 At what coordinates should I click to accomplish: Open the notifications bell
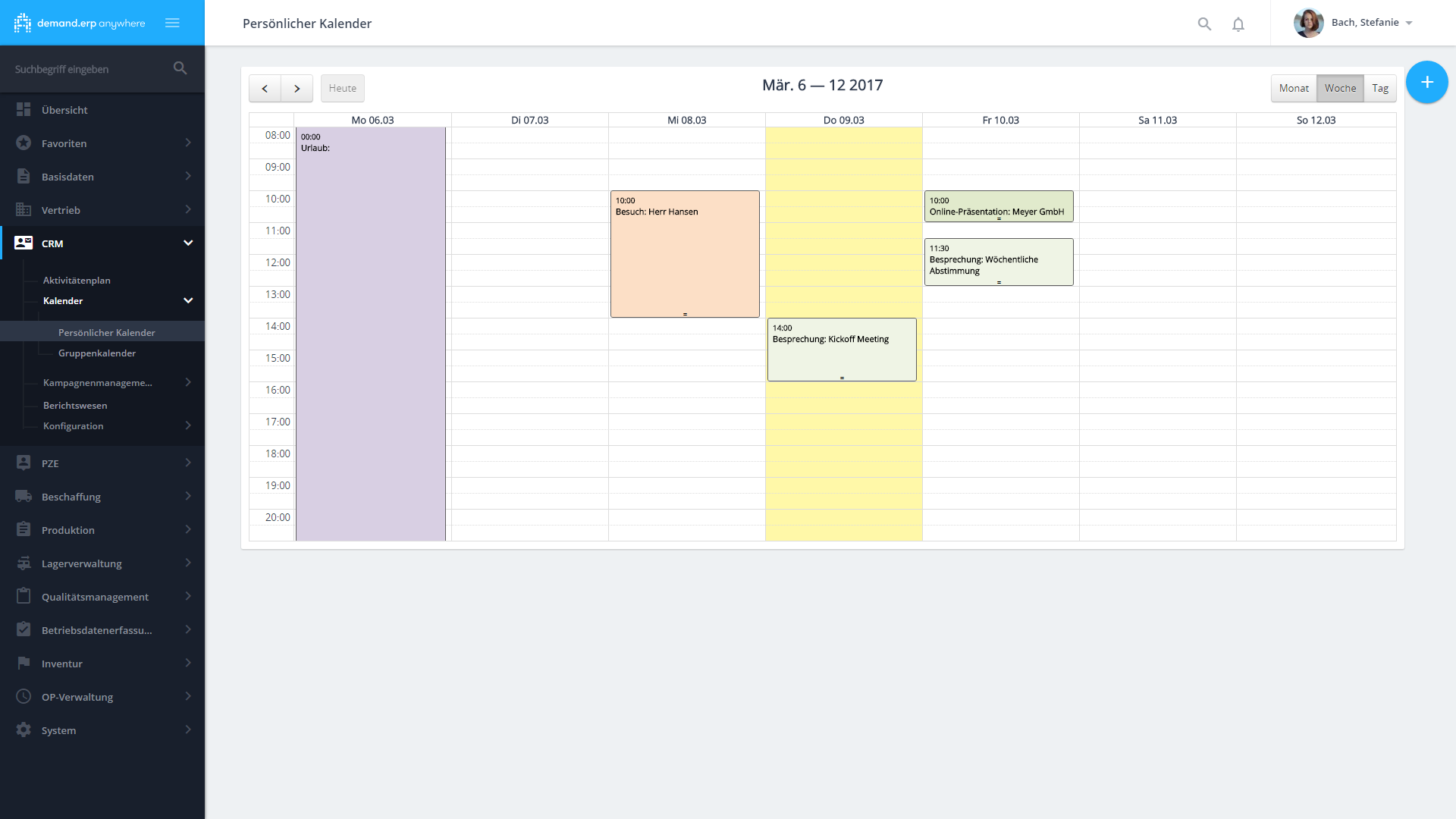(x=1238, y=24)
